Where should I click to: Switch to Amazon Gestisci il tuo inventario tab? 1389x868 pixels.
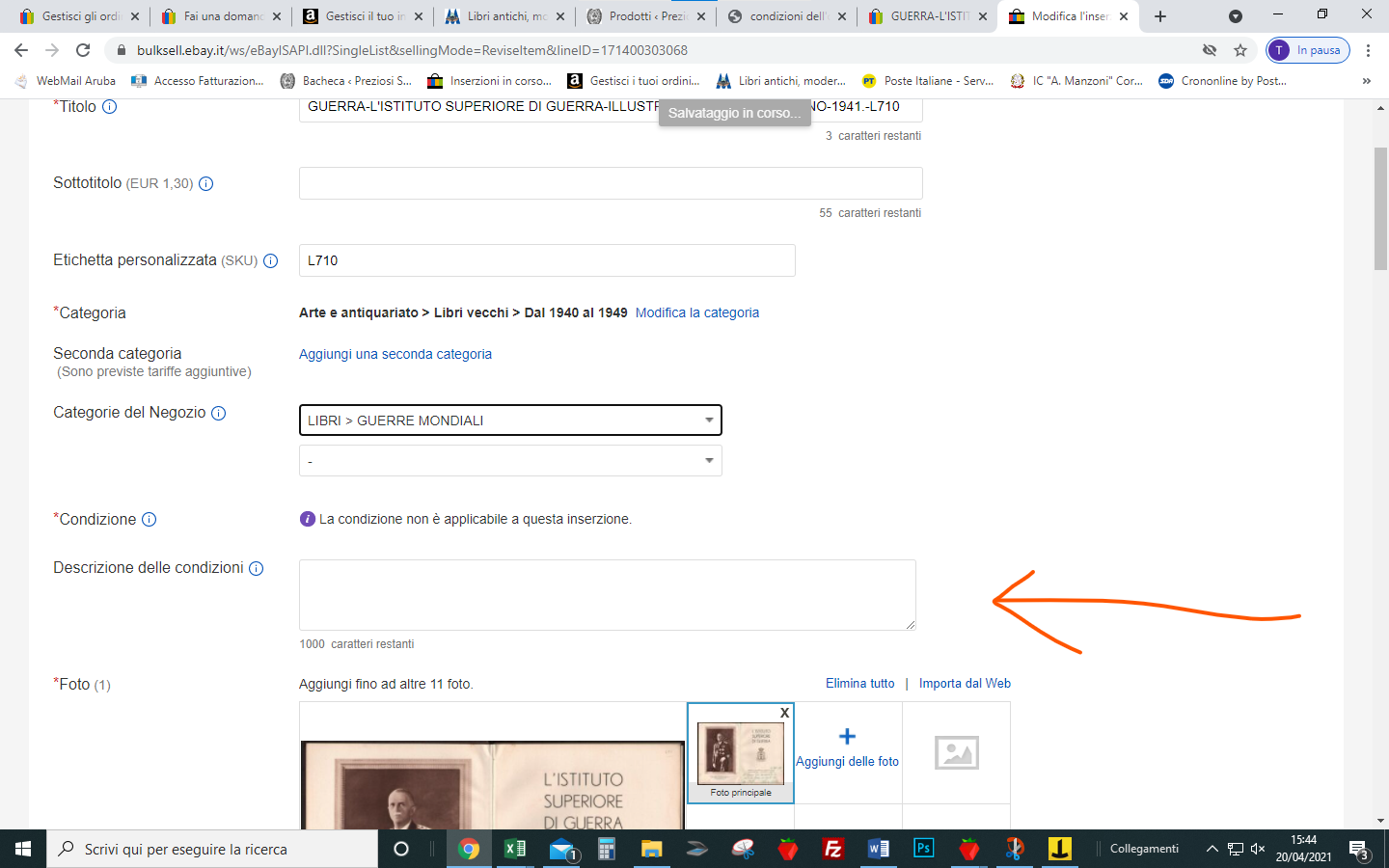coord(364,16)
